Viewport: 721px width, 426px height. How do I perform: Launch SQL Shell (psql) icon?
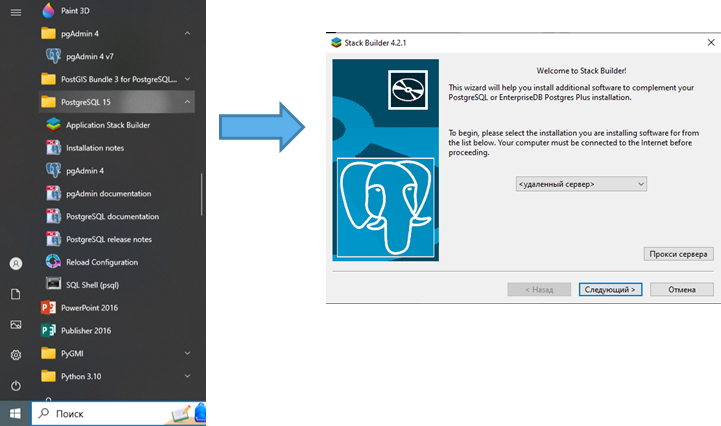coord(53,284)
